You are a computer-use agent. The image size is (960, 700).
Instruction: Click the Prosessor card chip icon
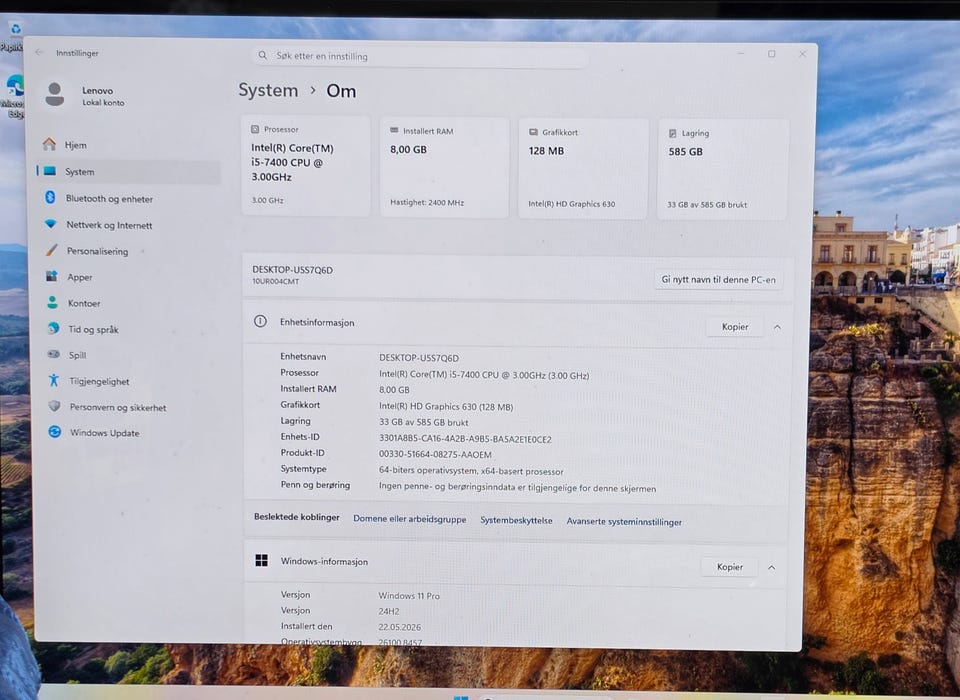click(255, 129)
